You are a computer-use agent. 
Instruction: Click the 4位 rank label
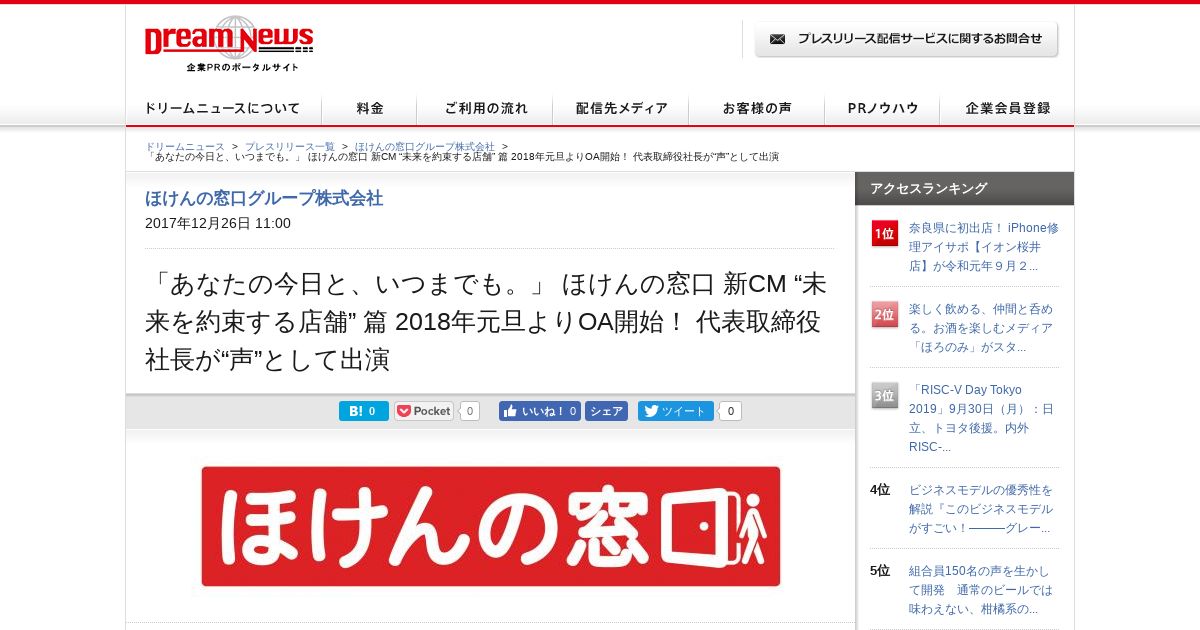point(880,490)
